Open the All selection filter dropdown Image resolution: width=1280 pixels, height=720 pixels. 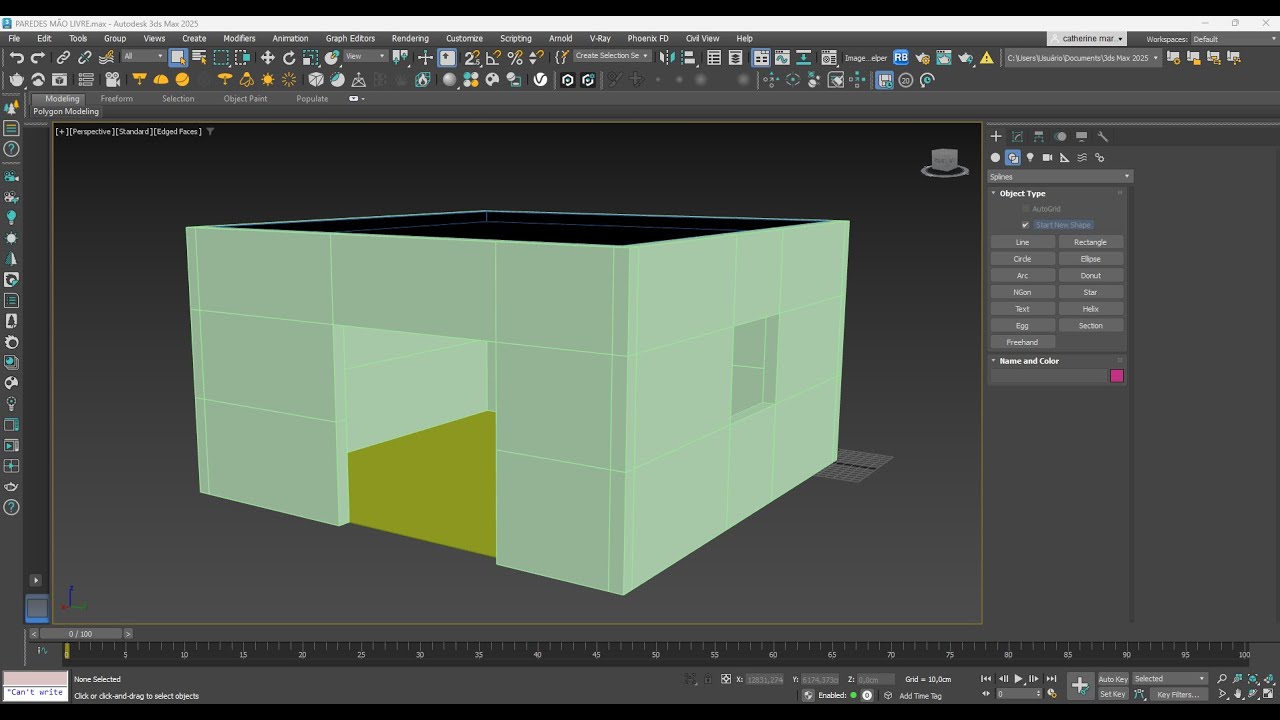pos(143,57)
